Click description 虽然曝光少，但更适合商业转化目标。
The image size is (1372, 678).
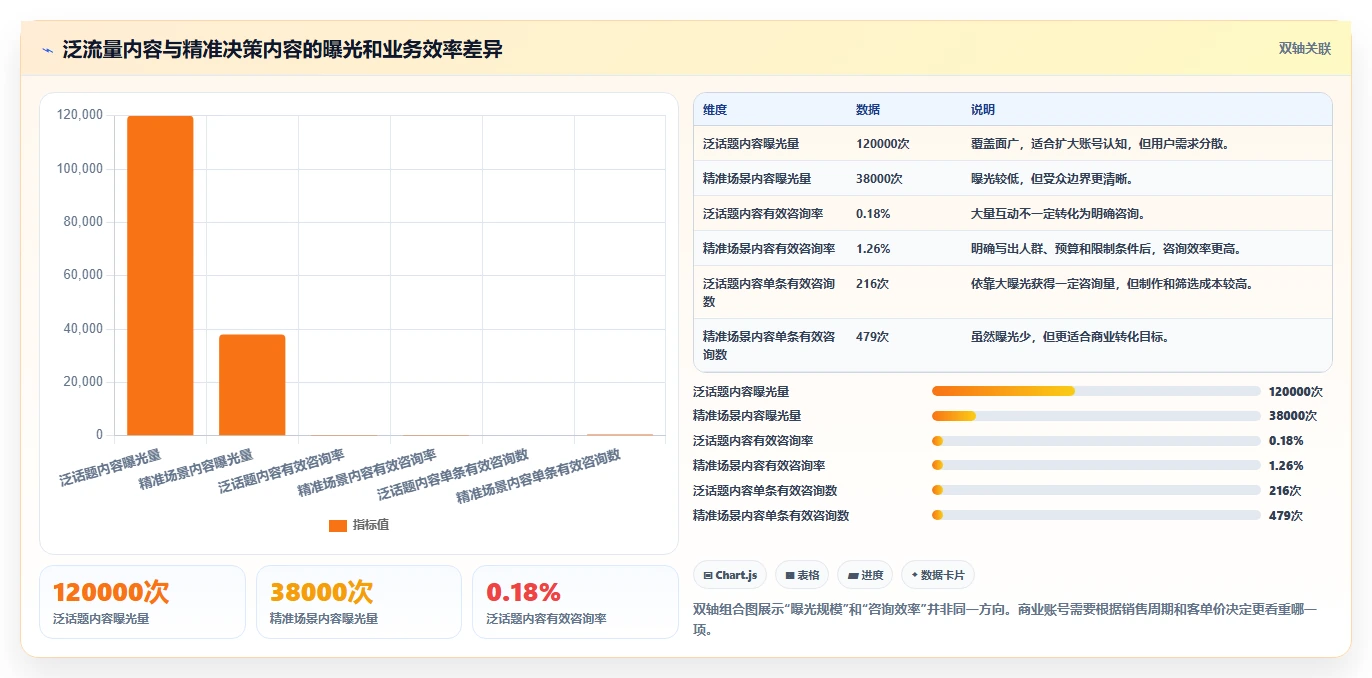1070,336
